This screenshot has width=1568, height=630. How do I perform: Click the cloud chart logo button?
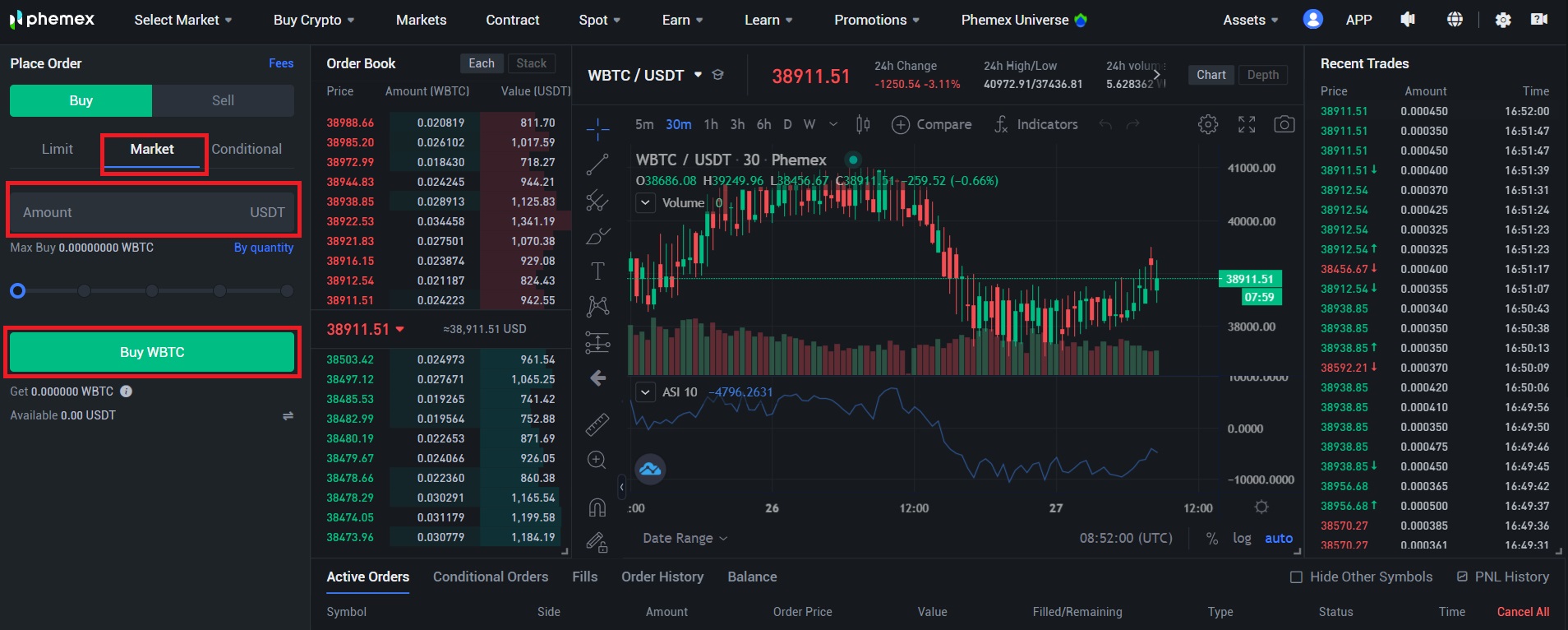[650, 469]
